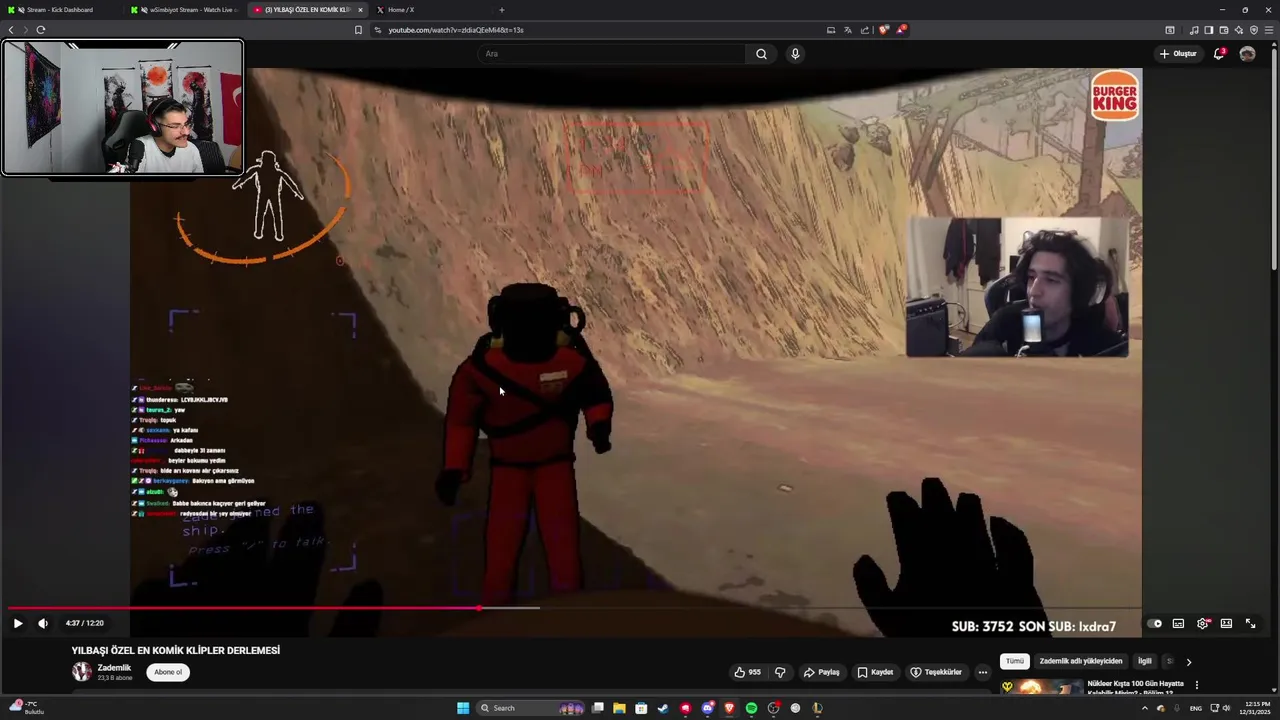Screen dimensions: 1280x720
Task: Click the Teşekkürler thanks button
Action: 936,672
